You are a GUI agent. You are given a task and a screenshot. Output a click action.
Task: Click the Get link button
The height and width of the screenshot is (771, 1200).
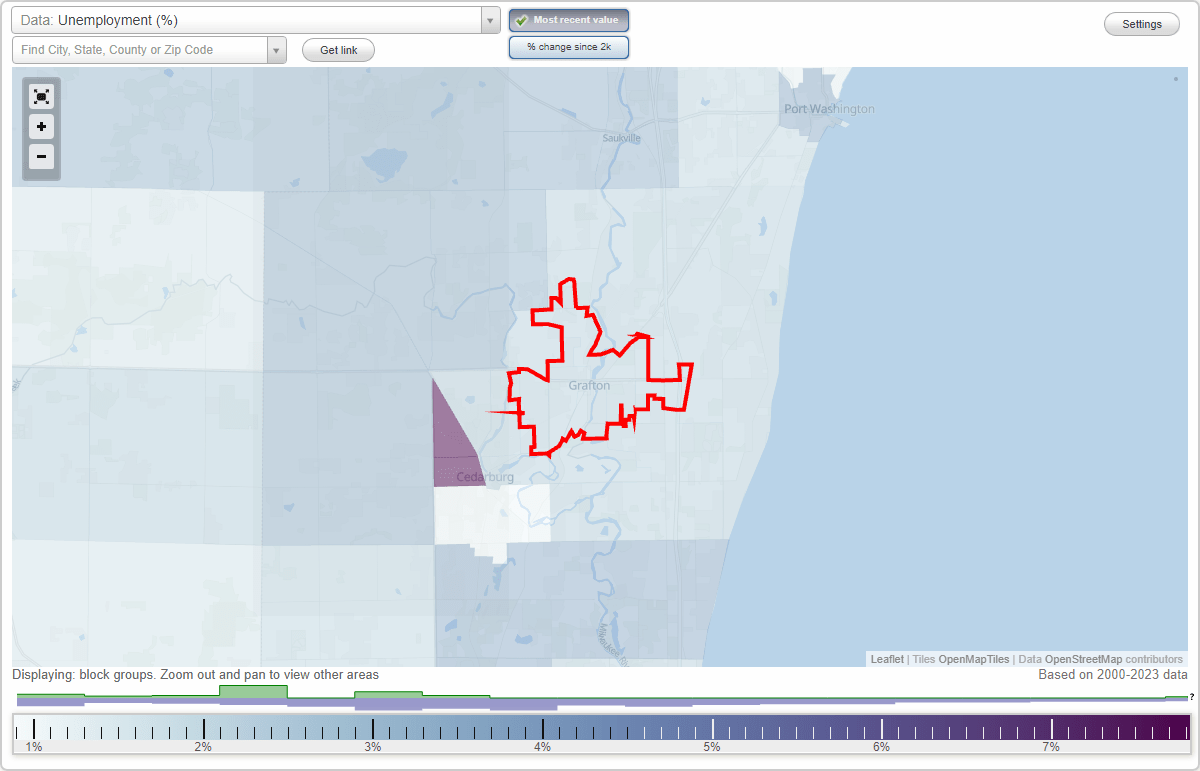click(x=338, y=49)
